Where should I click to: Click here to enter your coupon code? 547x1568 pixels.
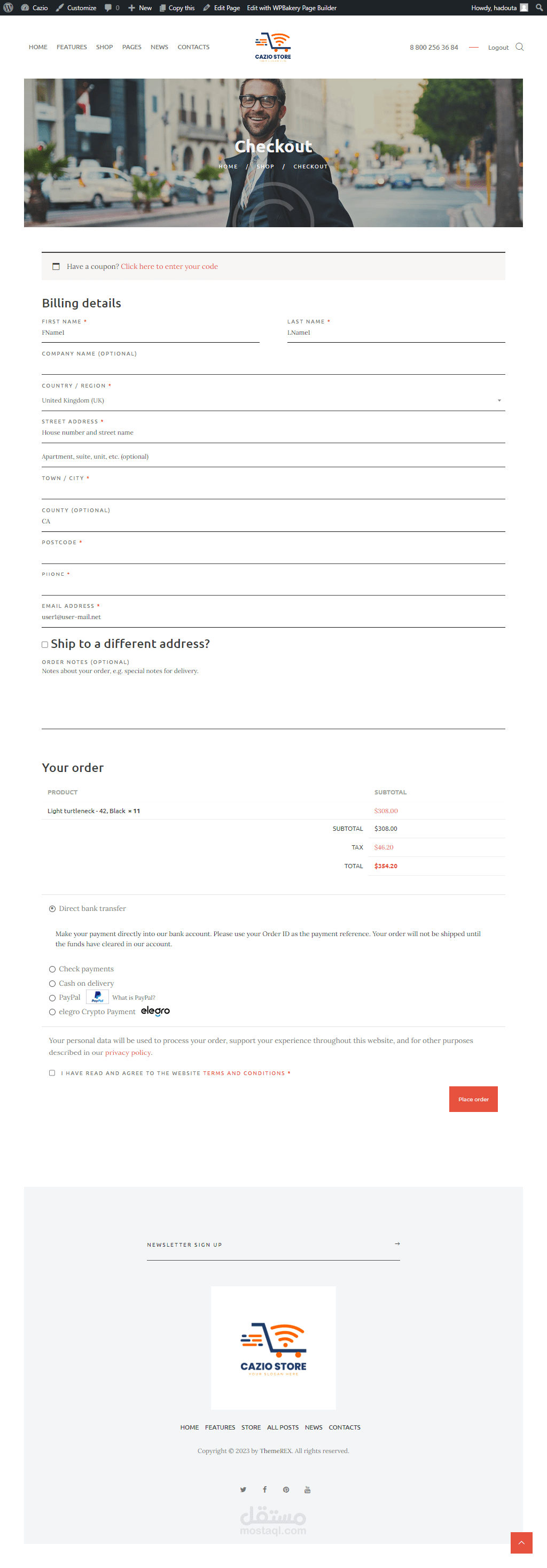[x=169, y=267]
